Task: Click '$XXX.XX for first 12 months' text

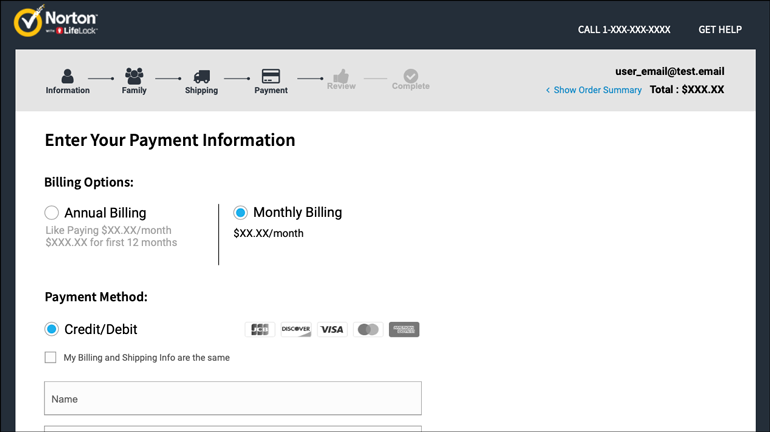Action: (x=111, y=243)
